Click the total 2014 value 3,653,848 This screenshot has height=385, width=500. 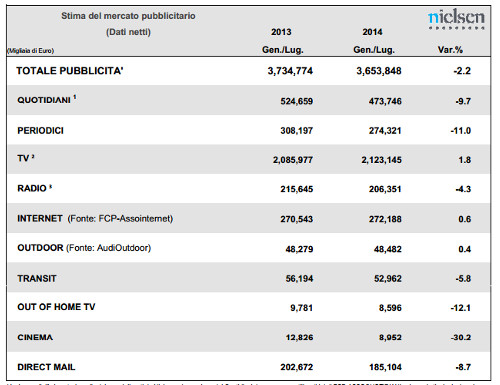(379, 71)
